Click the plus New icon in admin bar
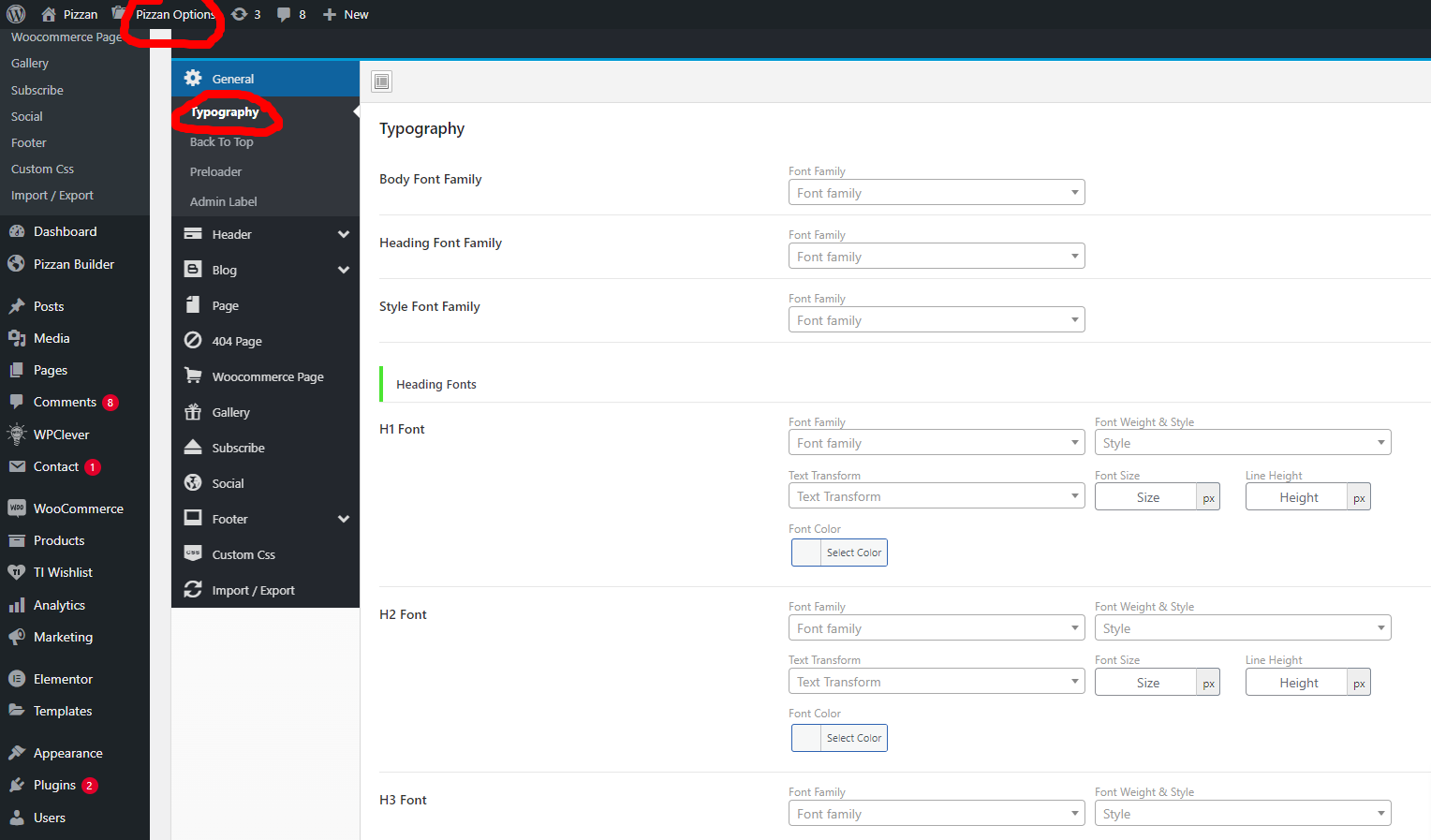The height and width of the screenshot is (840, 1431). [x=330, y=14]
